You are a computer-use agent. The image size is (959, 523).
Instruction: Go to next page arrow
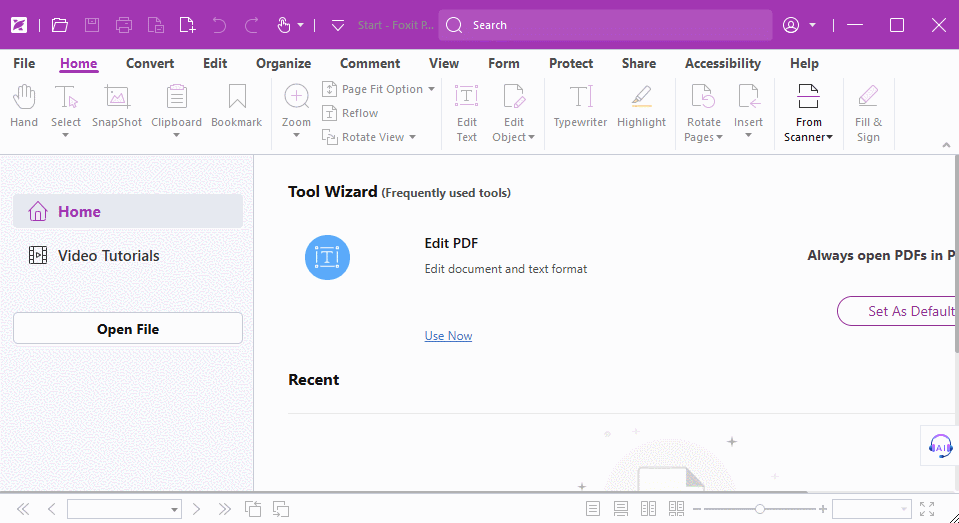point(196,509)
